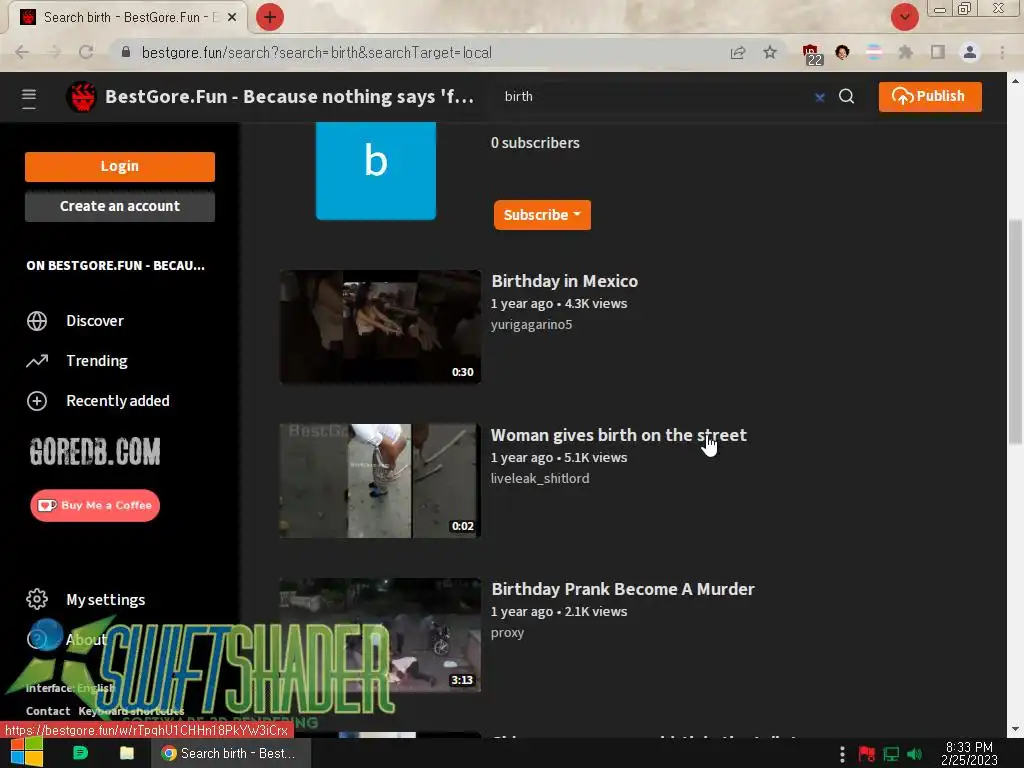Reload the page with the refresh icon
This screenshot has height=768, width=1024.
(x=86, y=52)
